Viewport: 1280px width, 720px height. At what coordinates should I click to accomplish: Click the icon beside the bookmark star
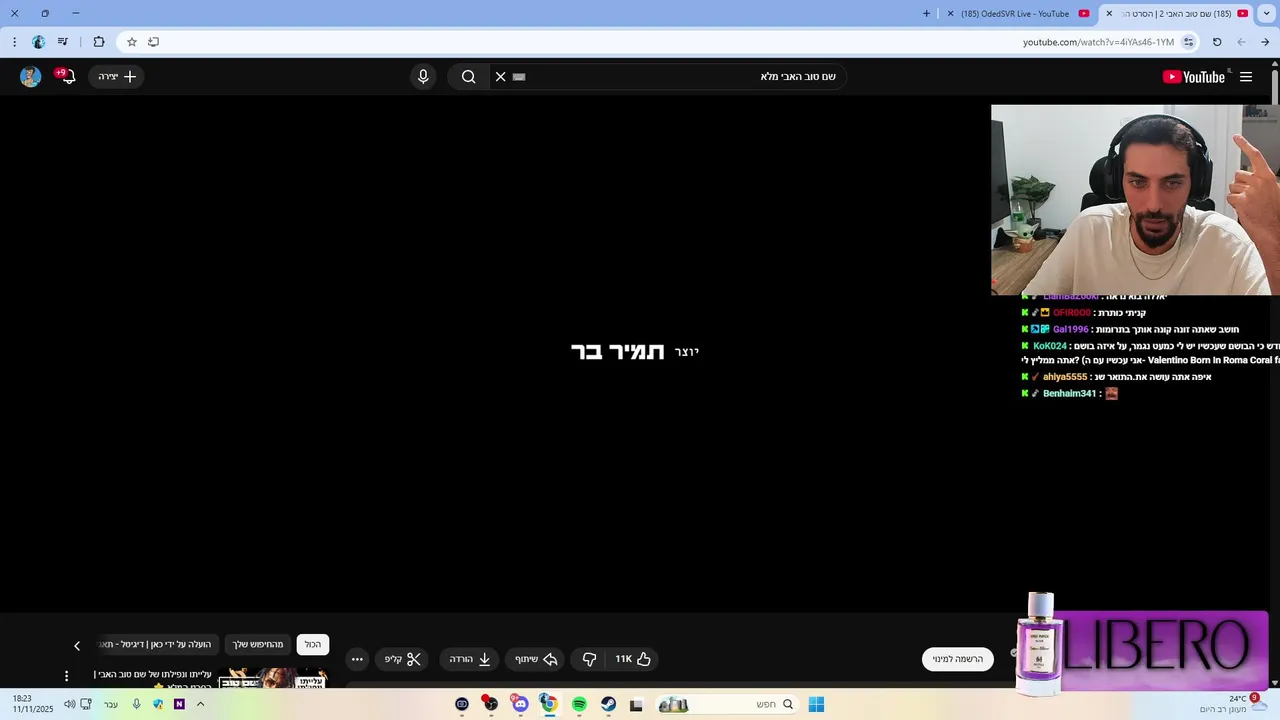click(153, 42)
